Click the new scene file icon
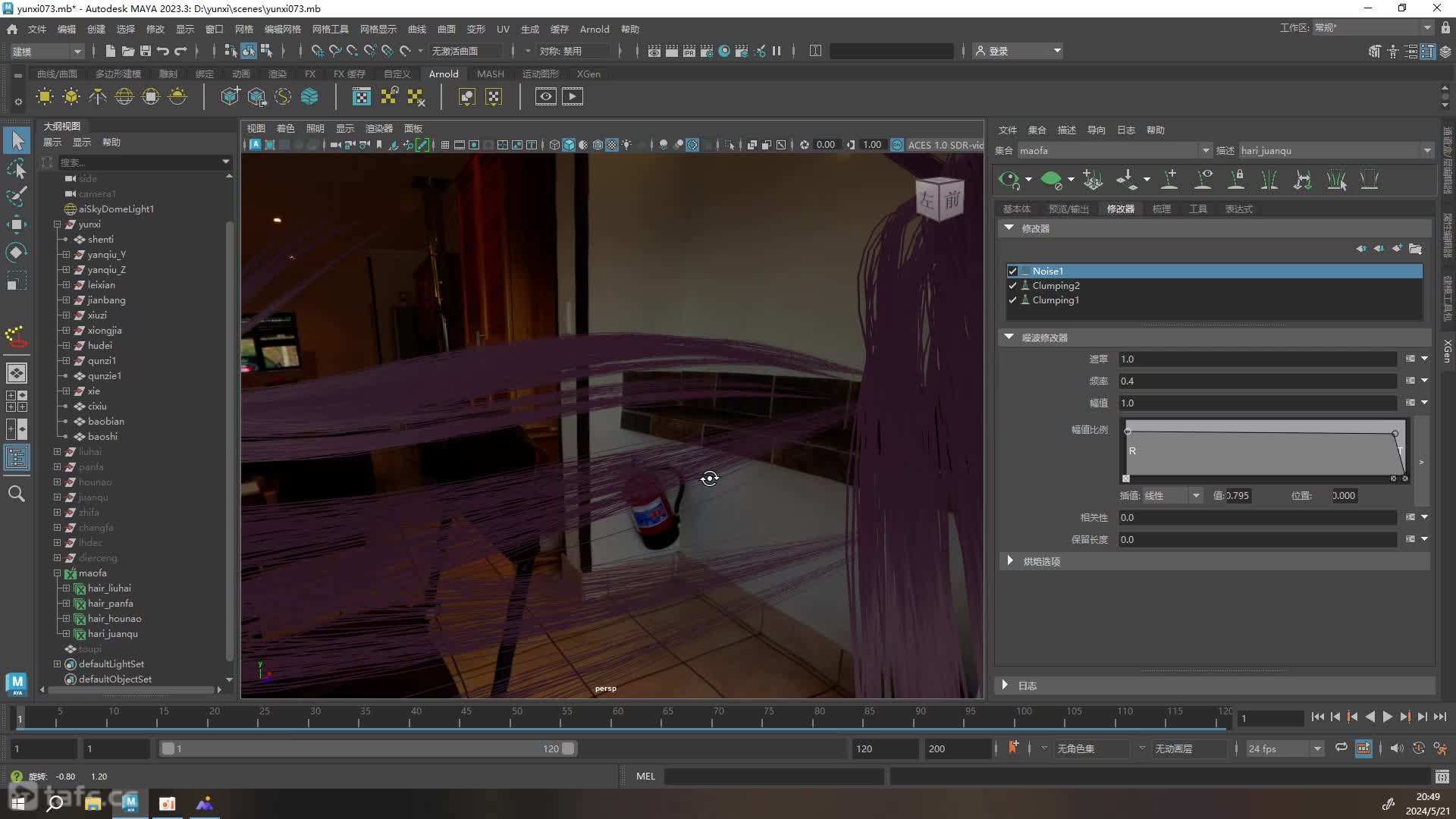This screenshot has width=1456, height=819. [110, 51]
